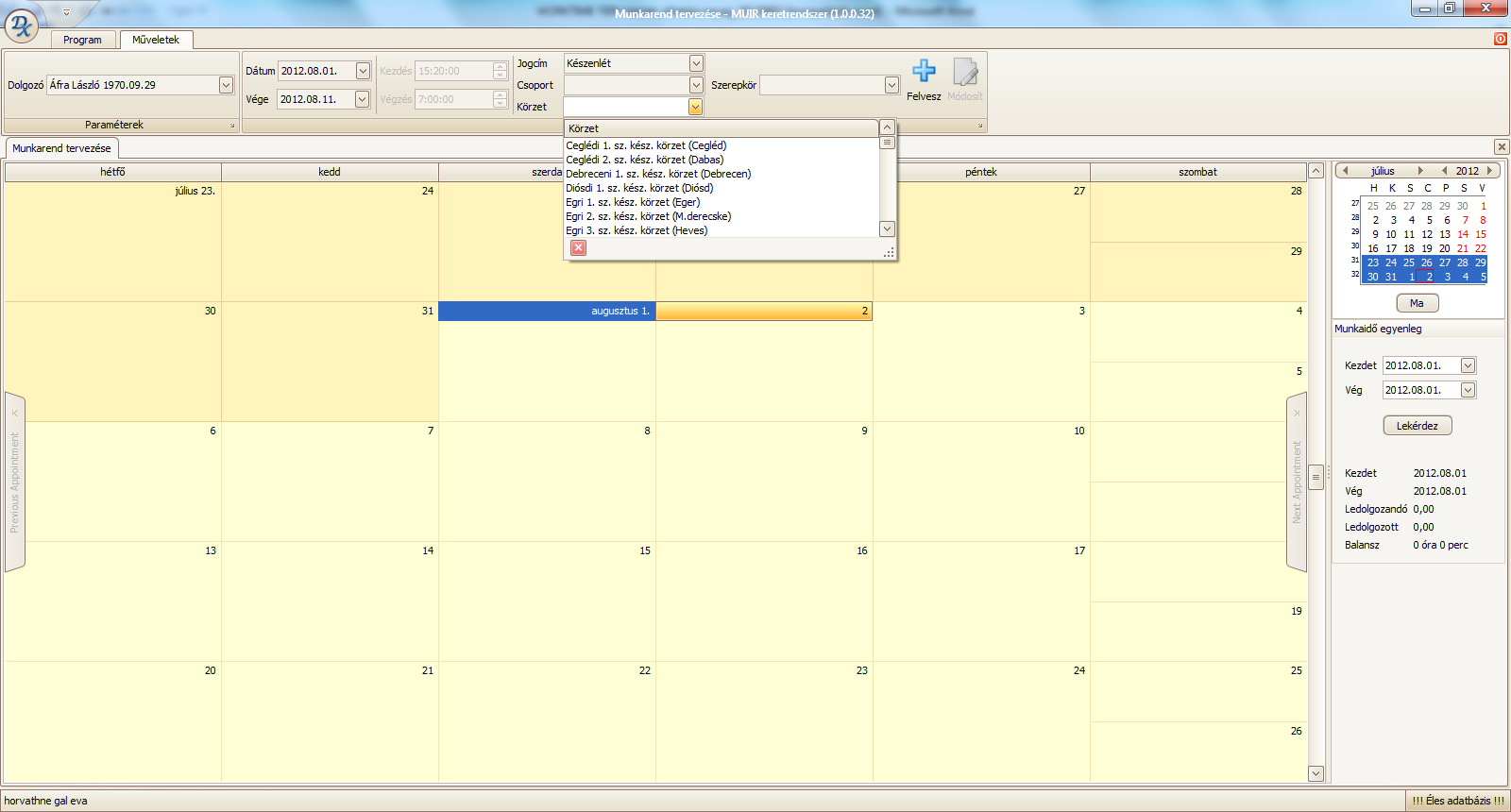Open the Dolgozó dropdown
The height and width of the screenshot is (812, 1511).
226,85
